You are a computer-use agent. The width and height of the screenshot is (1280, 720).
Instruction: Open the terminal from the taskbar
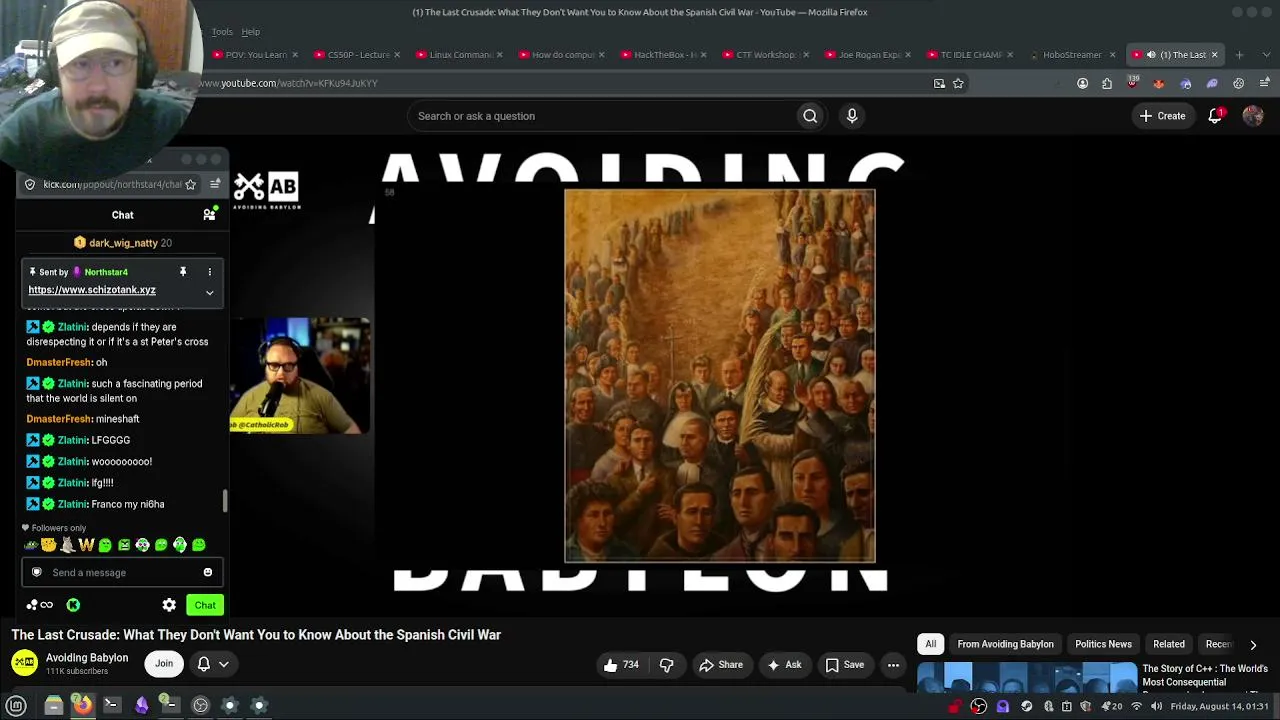point(112,705)
